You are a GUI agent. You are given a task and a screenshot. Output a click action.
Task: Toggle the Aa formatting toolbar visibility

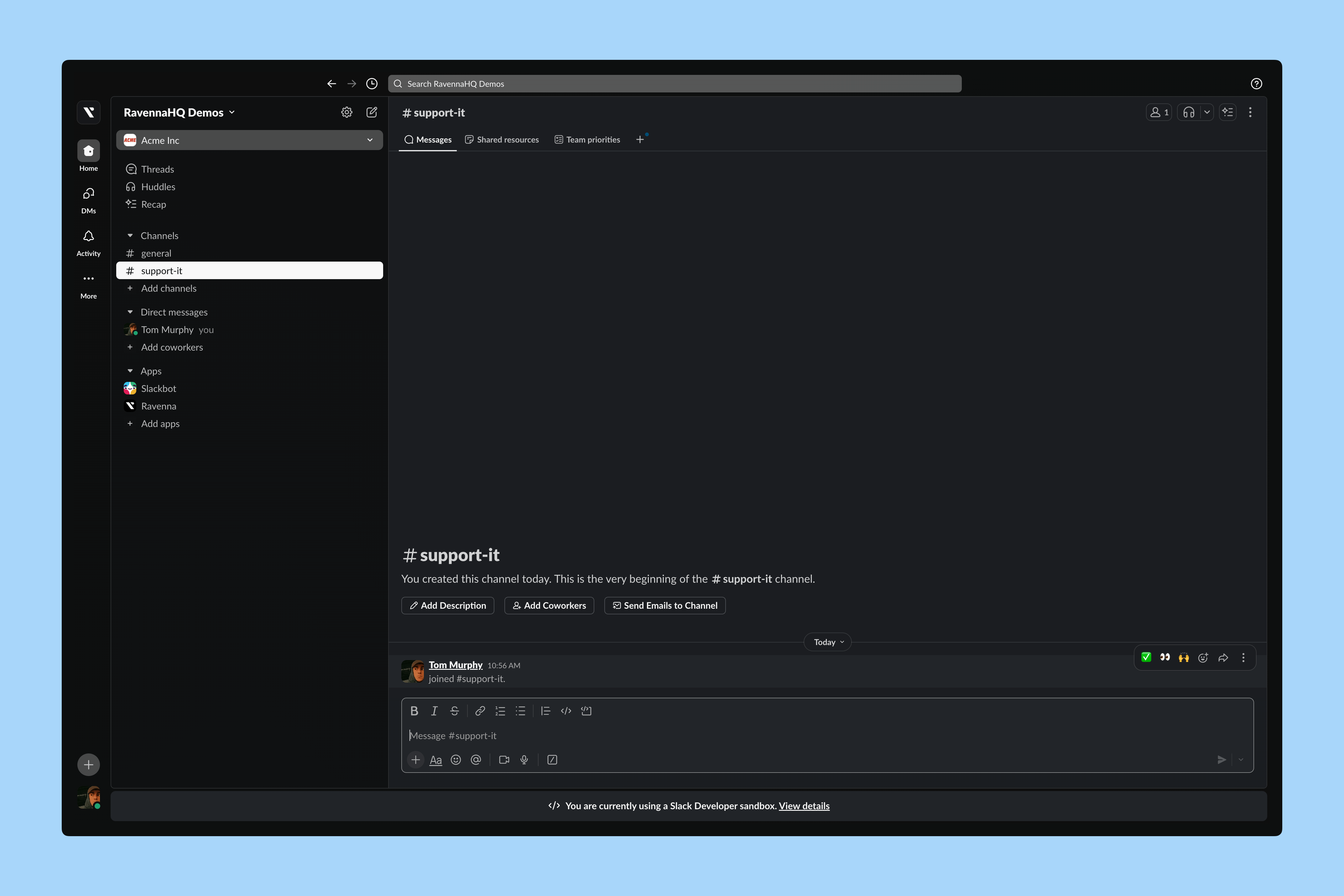(435, 759)
